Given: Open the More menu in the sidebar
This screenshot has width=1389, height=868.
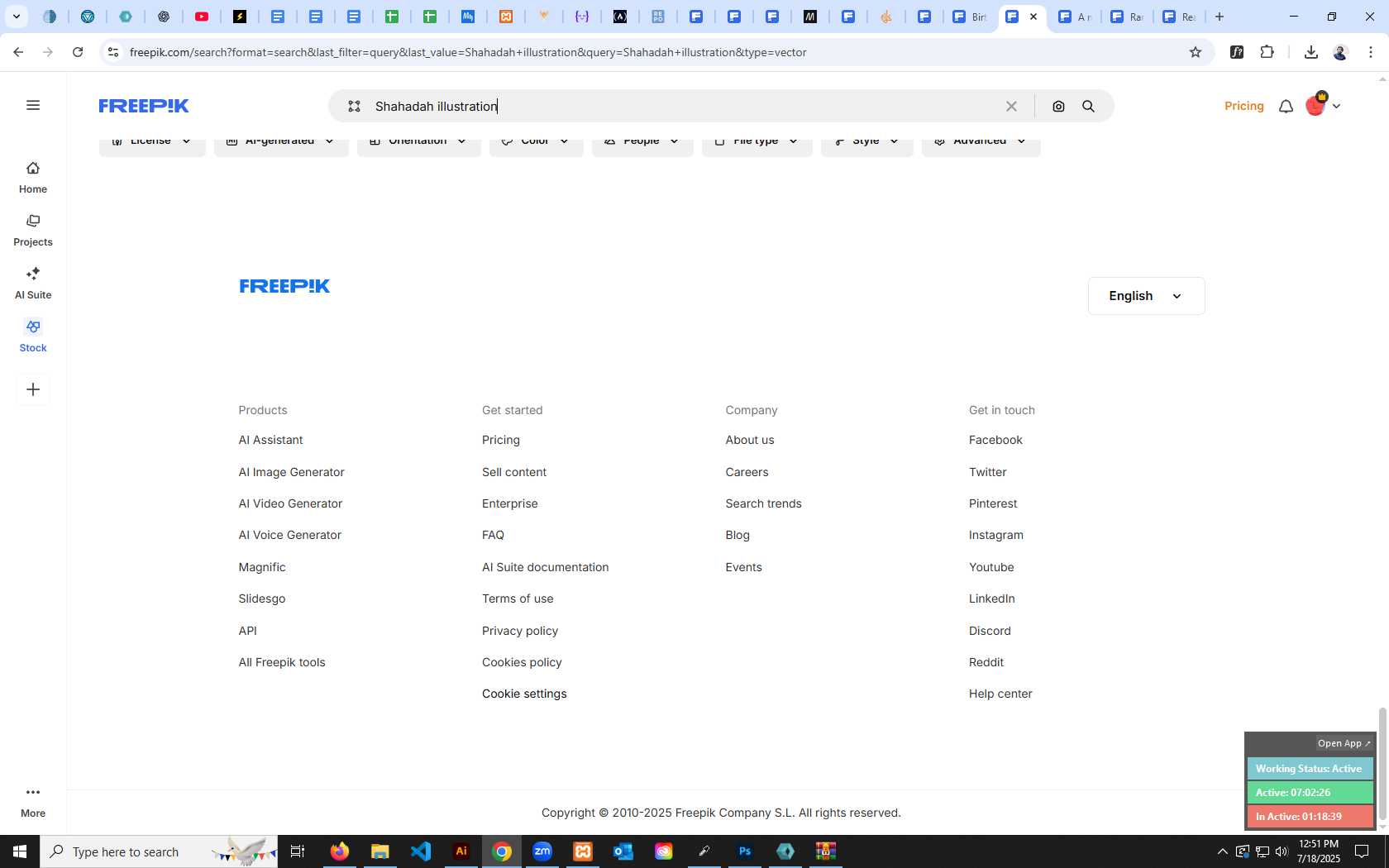Looking at the screenshot, I should [x=33, y=802].
